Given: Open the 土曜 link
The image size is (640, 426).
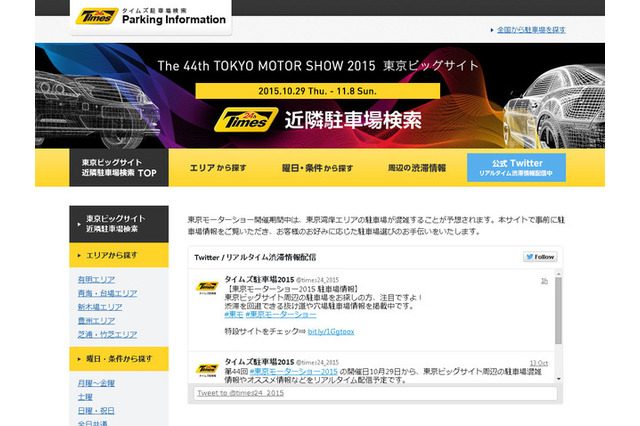Looking at the screenshot, I should pos(85,397).
